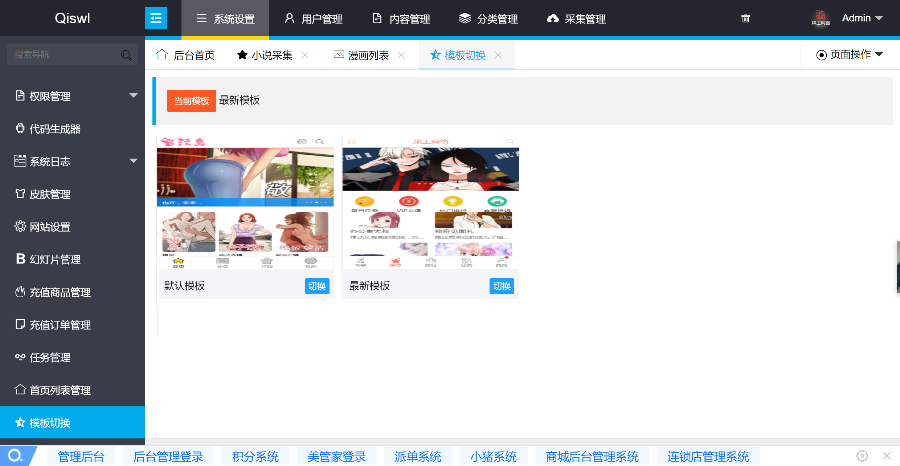Close the 漫画列表 tab
Screen dimensions: 900x466
(x=401, y=55)
